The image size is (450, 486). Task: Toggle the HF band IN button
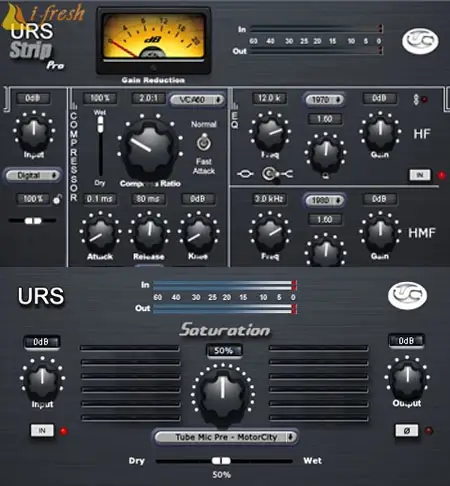pyautogui.click(x=420, y=175)
